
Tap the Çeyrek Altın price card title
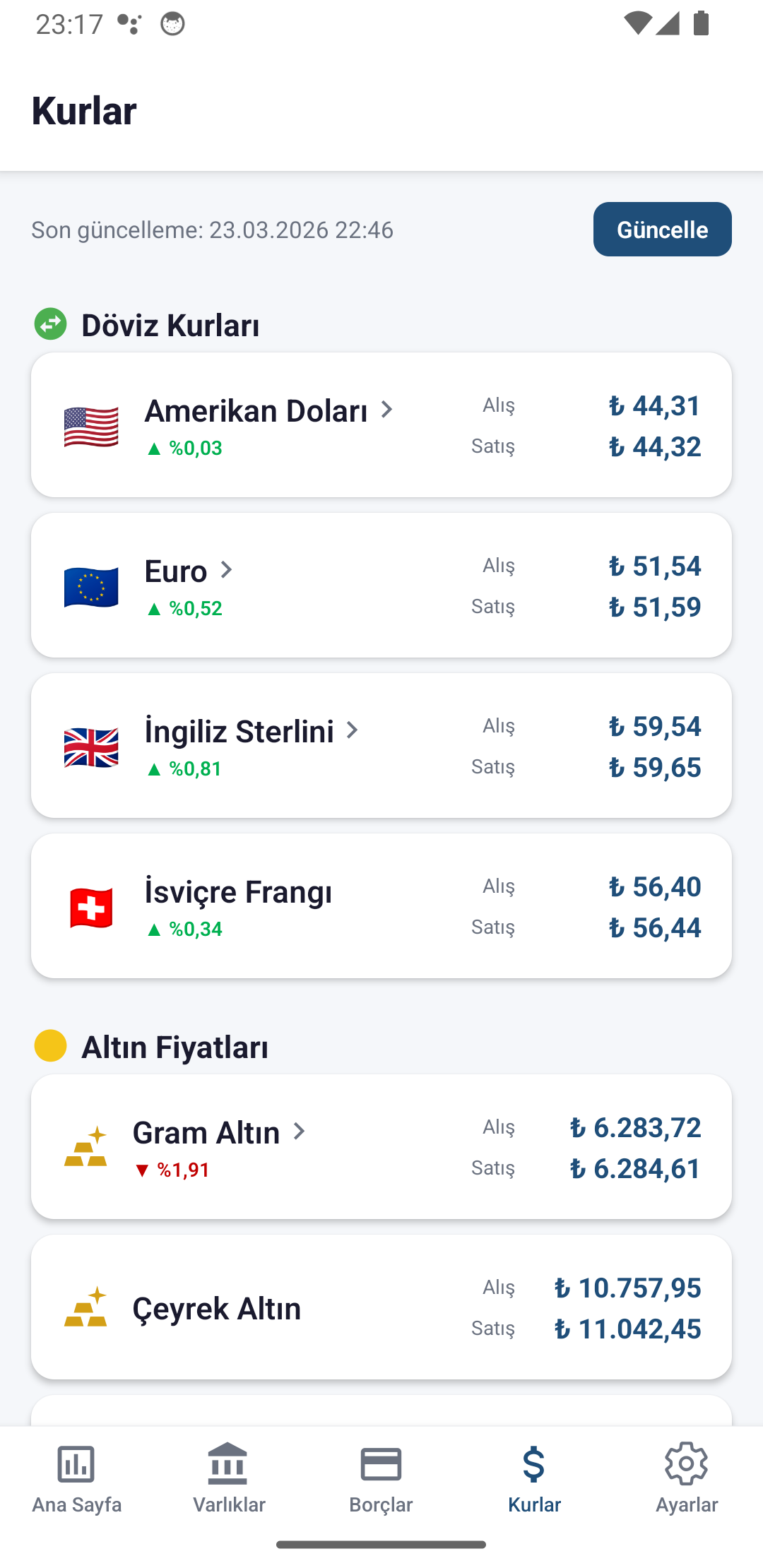[x=217, y=1309]
